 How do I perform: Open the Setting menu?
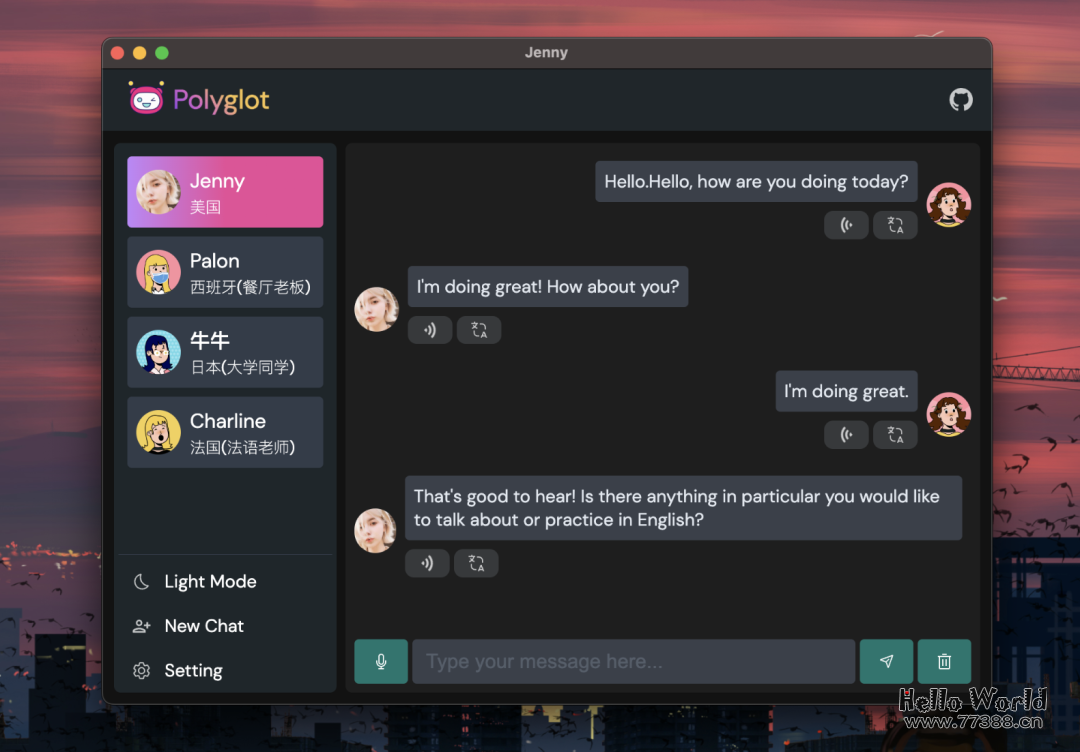pyautogui.click(x=193, y=671)
